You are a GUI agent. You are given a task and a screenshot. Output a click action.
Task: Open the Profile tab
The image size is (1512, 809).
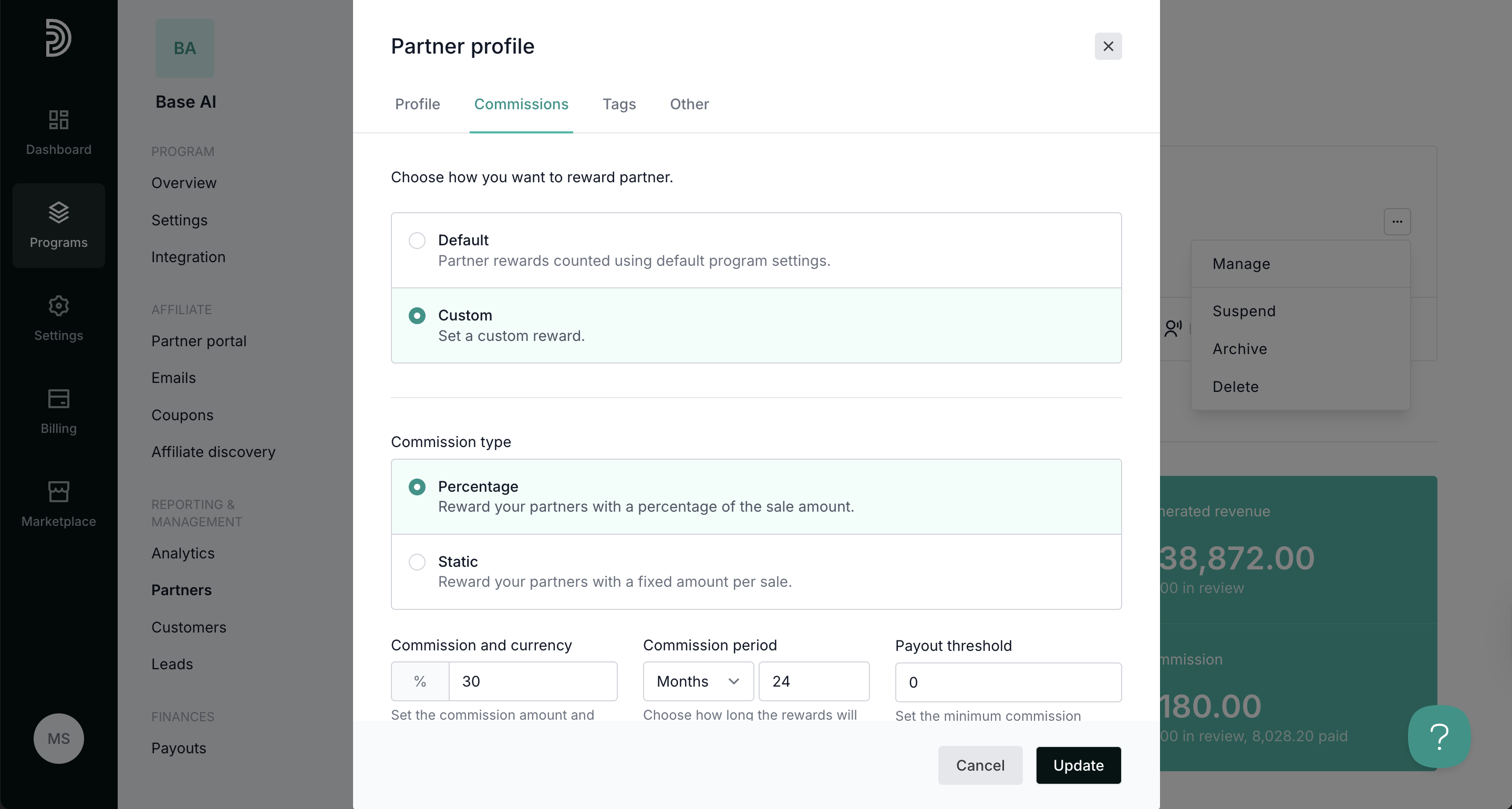coord(417,104)
